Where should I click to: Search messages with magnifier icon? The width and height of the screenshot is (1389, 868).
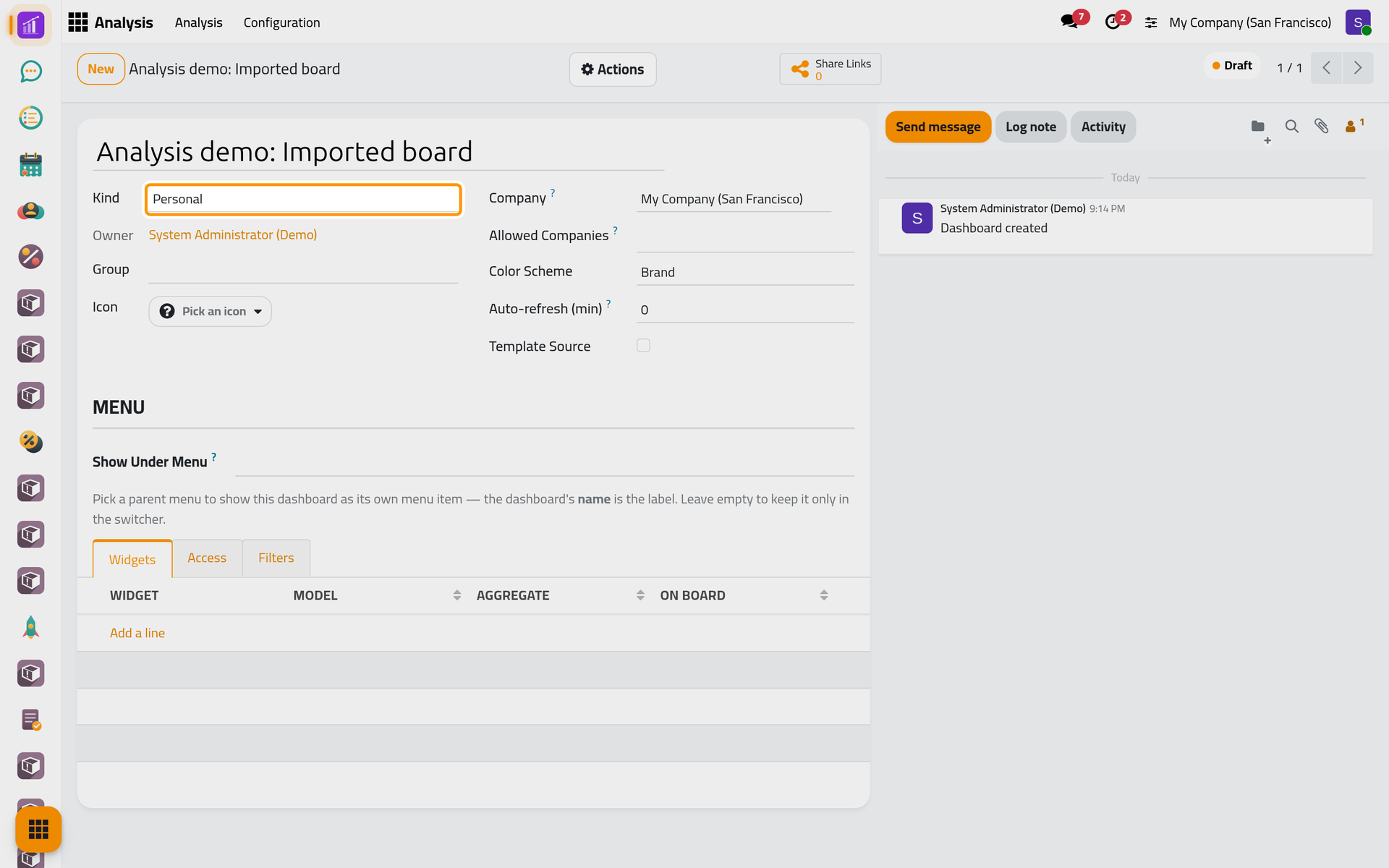click(x=1291, y=127)
